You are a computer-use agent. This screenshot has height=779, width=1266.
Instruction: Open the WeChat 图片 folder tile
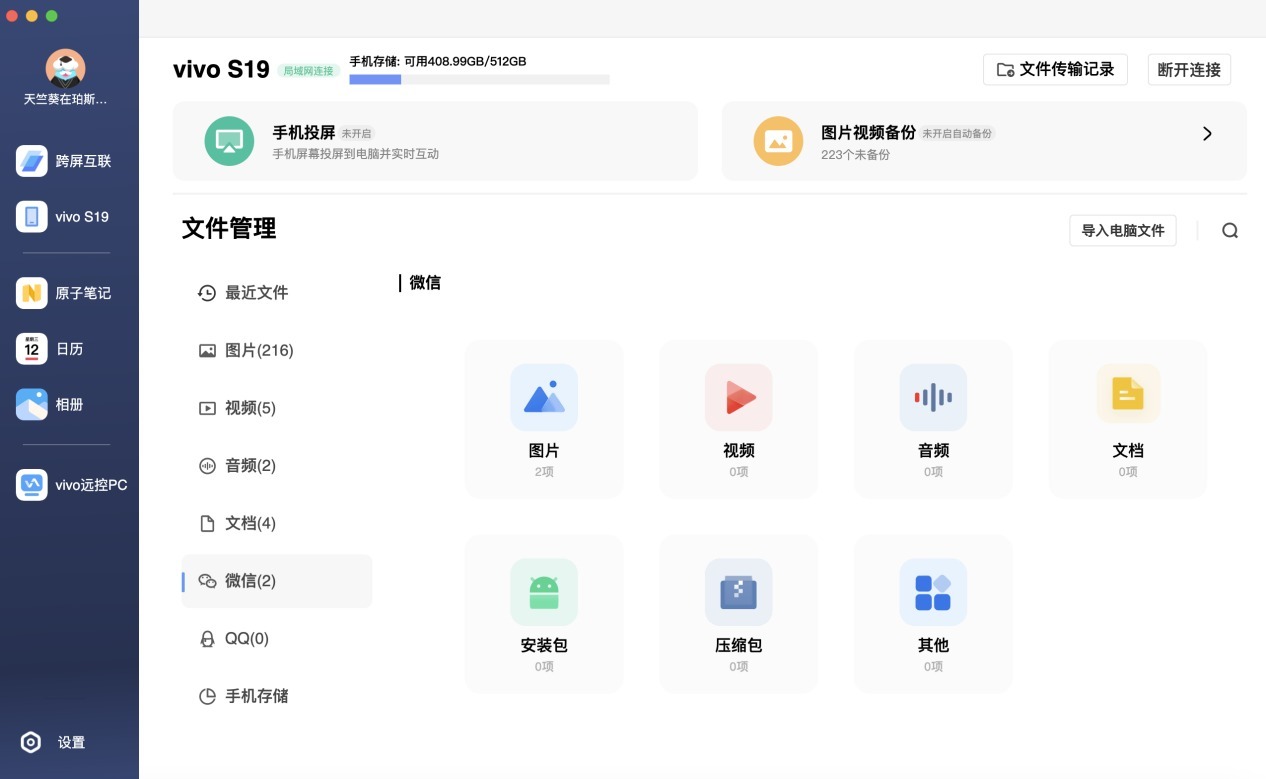(544, 419)
